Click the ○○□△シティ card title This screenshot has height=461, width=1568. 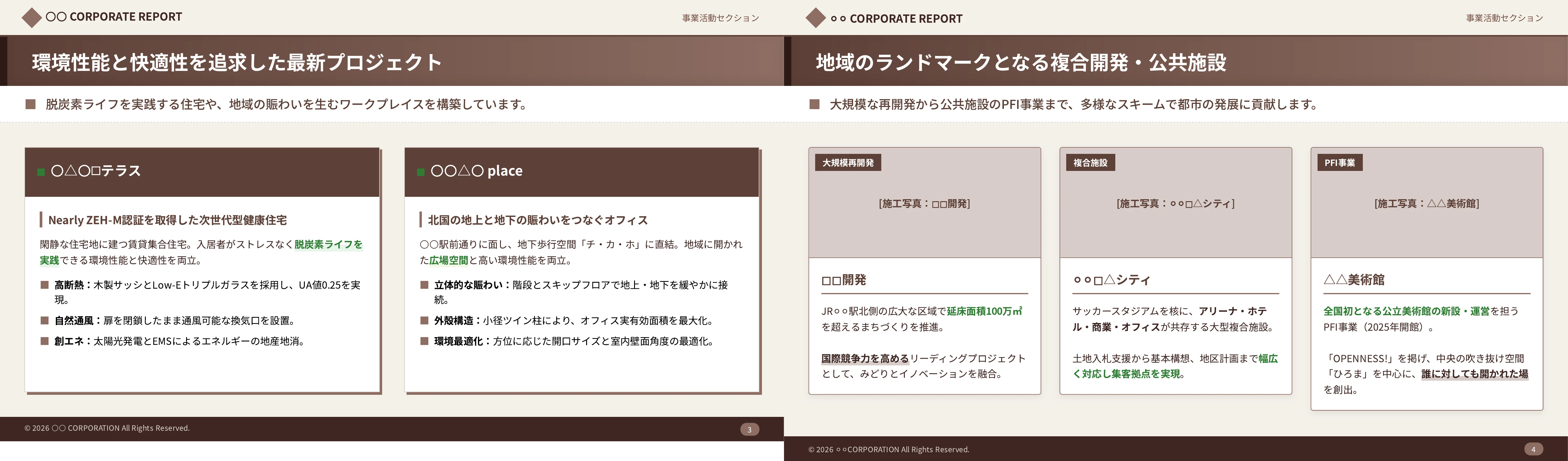pos(1111,280)
